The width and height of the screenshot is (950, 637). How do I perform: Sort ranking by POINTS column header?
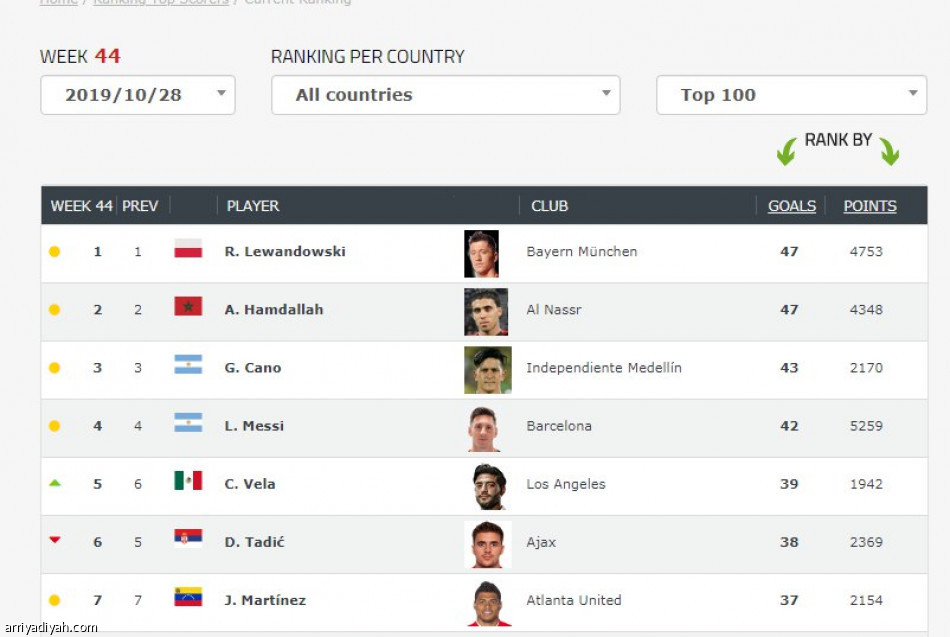pyautogui.click(x=870, y=206)
